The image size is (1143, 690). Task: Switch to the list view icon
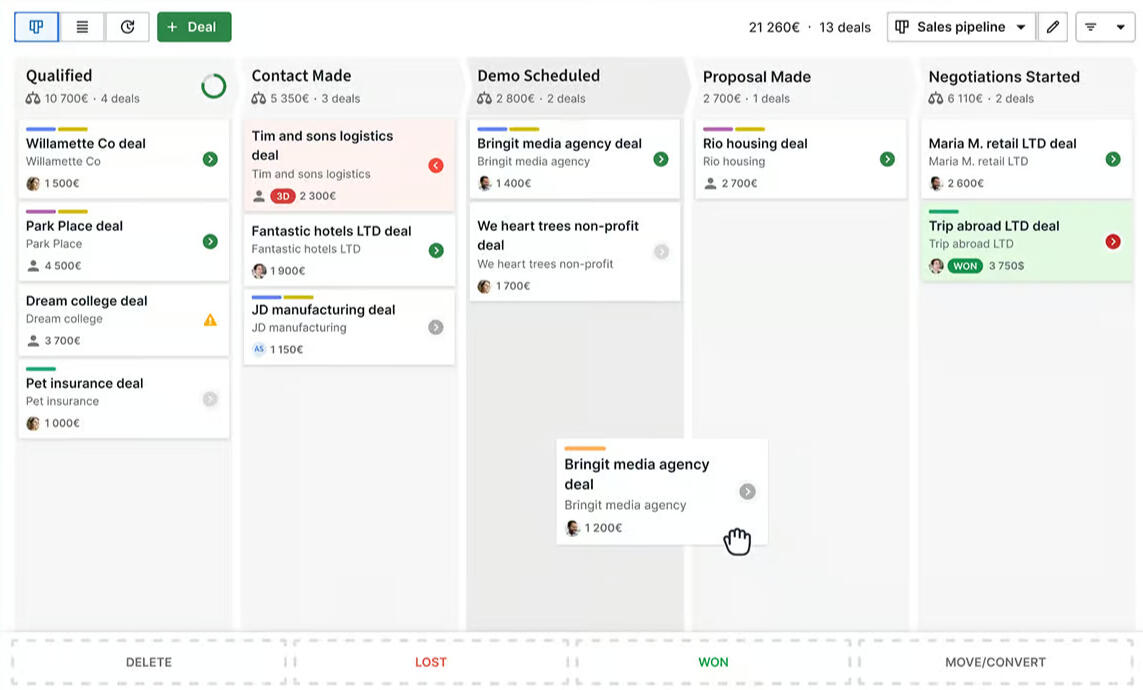point(81,27)
